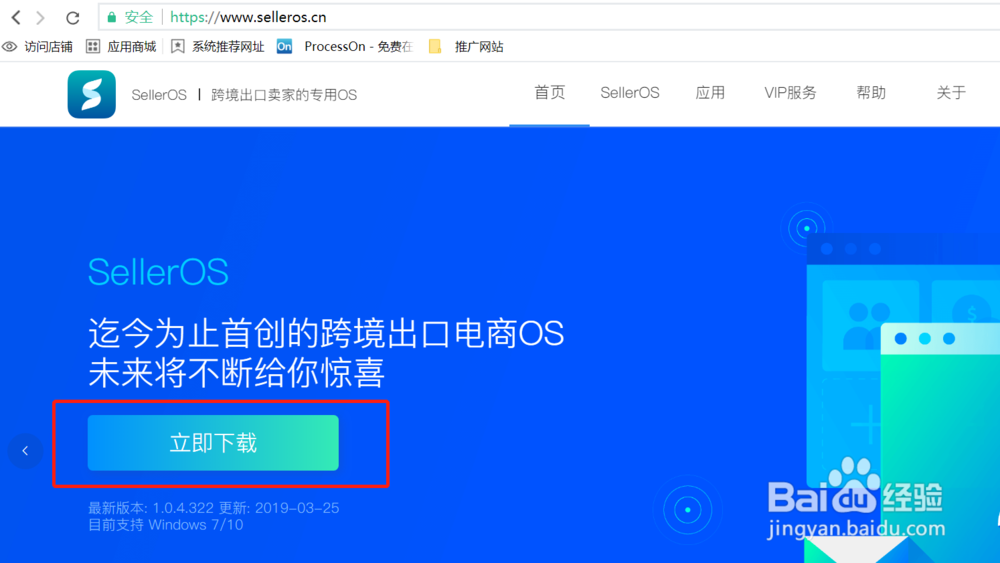Image resolution: width=1000 pixels, height=563 pixels.
Task: Click the SellerOS logo icon
Action: click(x=92, y=94)
